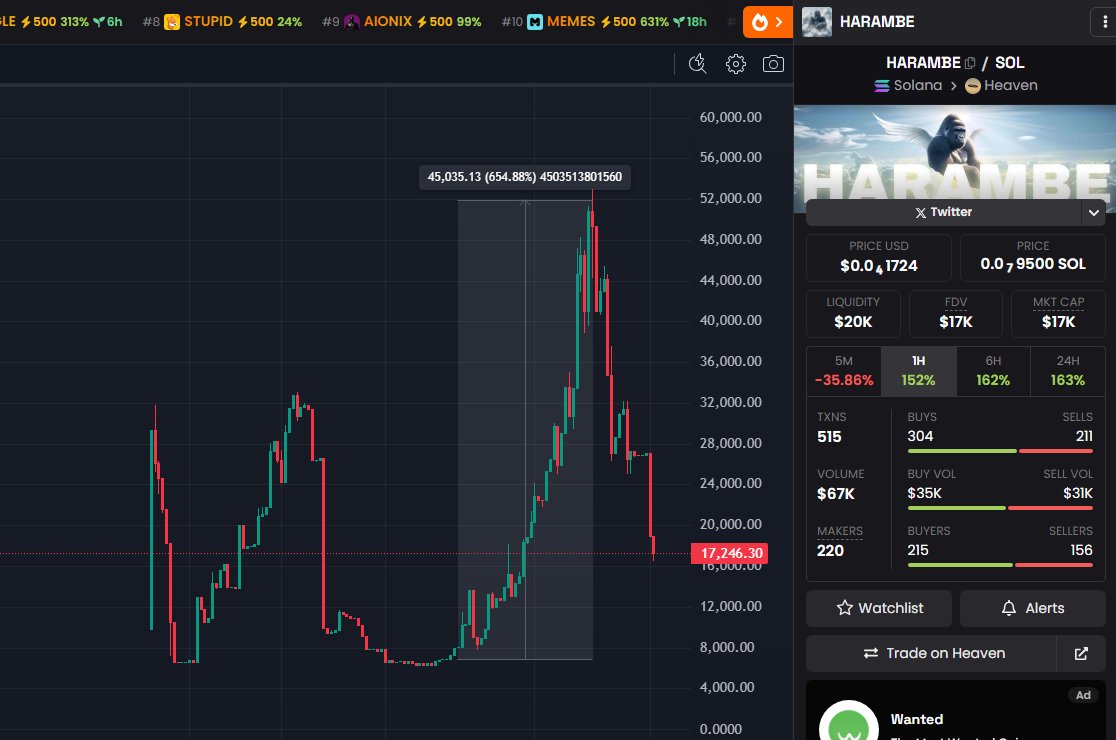Select the 6H timeframe tab
Viewport: 1116px width, 740px height.
tap(993, 371)
